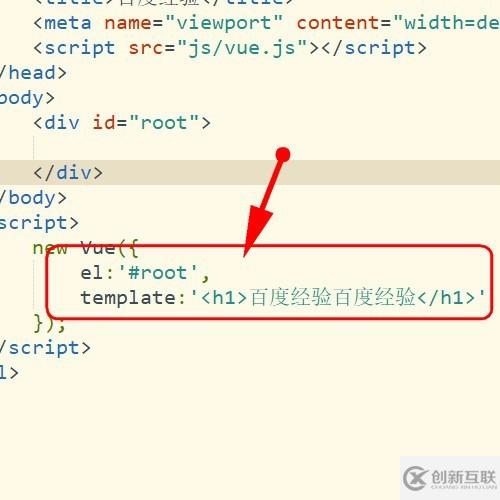Click the red arrow annotation

266,202
